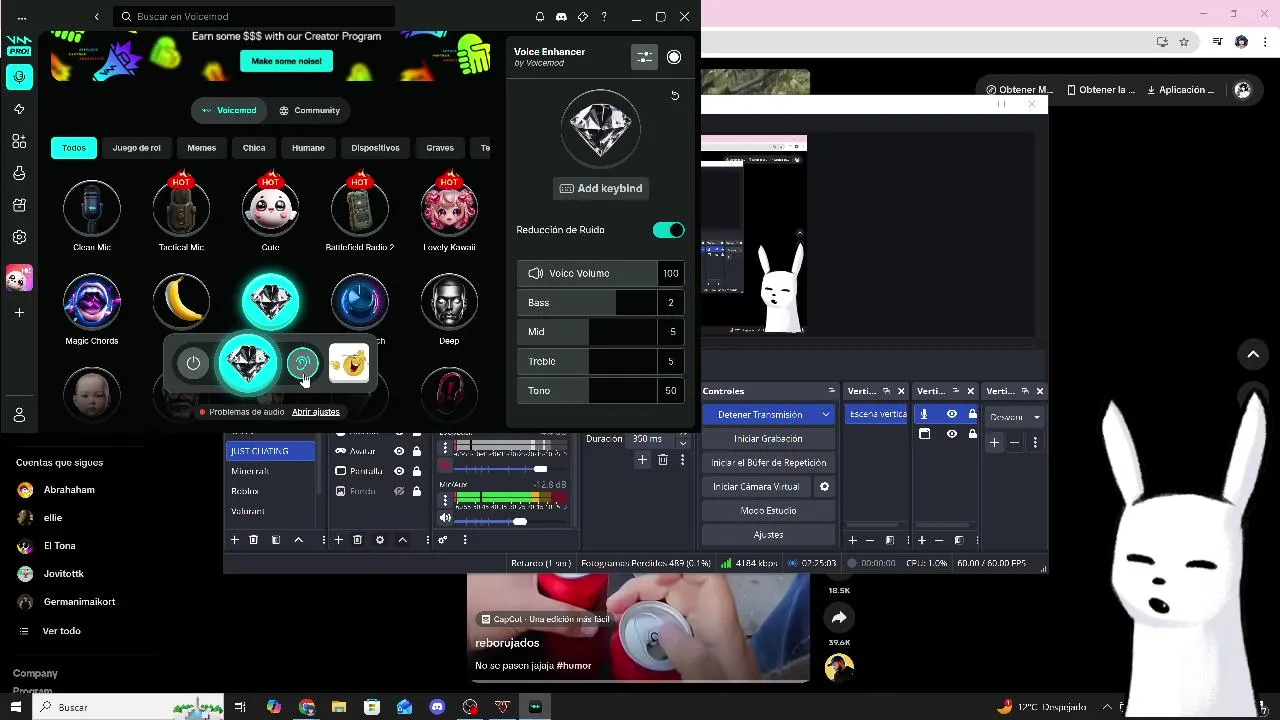The width and height of the screenshot is (1280, 720).
Task: Click the plus icon in Voicemod sidebar
Action: (20, 312)
